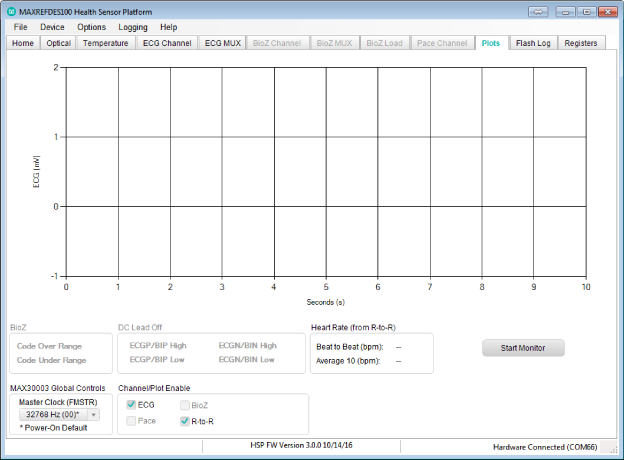Toggle the ECG plot enable checkbox
The width and height of the screenshot is (624, 460).
pos(131,405)
